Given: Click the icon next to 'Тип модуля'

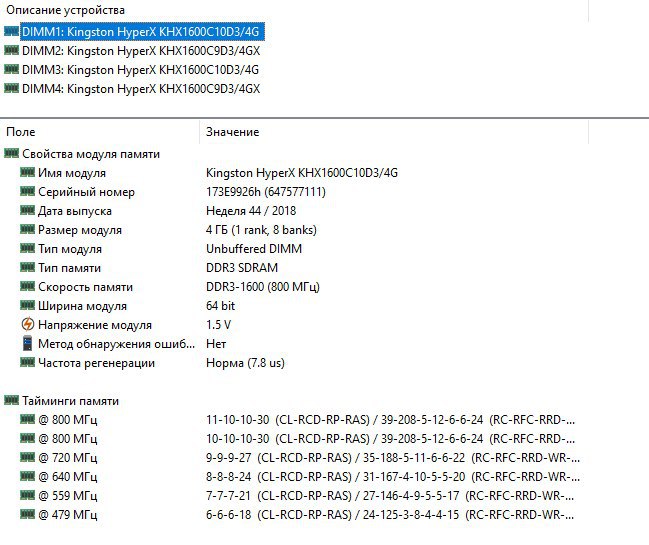Looking at the screenshot, I should 27,248.
